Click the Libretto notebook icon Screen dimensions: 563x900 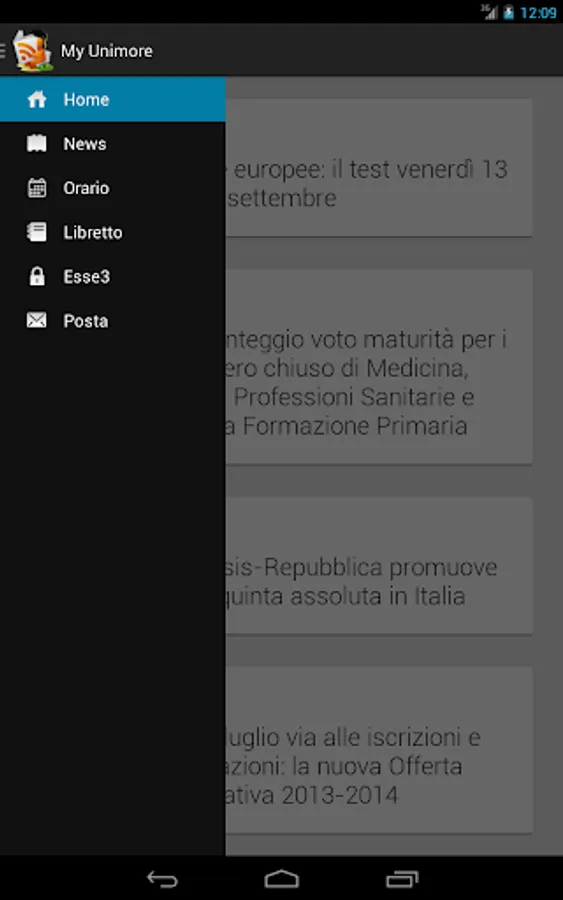[37, 232]
